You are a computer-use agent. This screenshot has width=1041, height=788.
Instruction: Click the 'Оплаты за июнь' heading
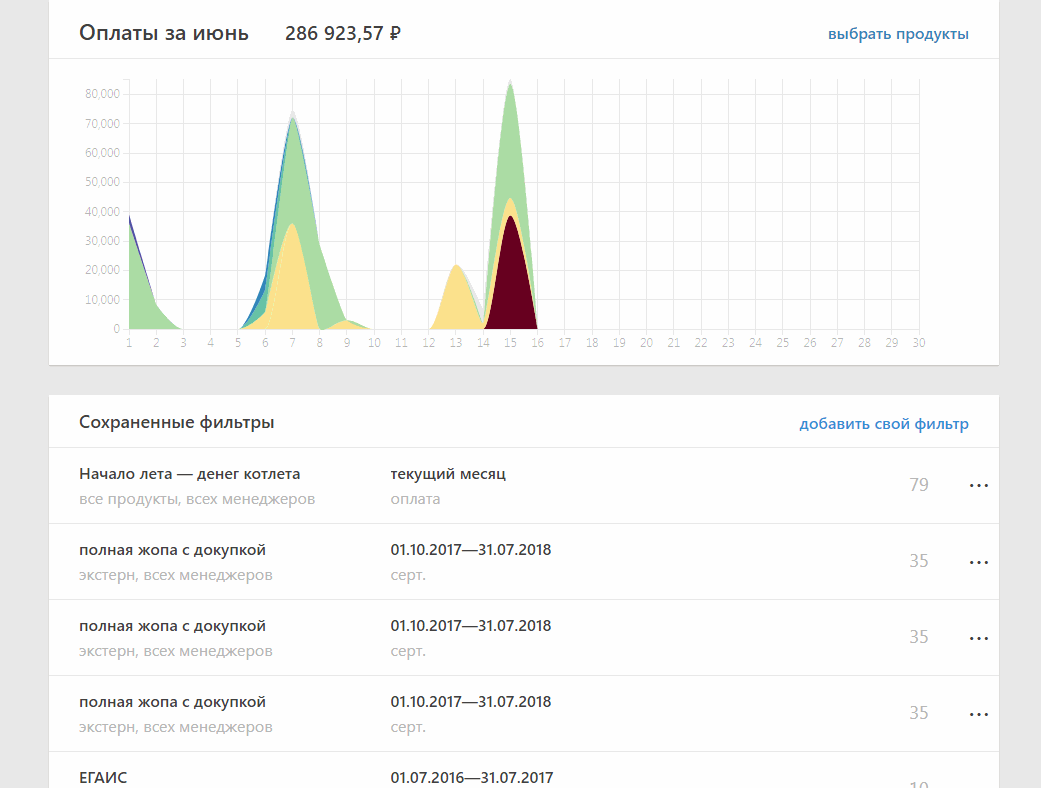click(x=163, y=33)
